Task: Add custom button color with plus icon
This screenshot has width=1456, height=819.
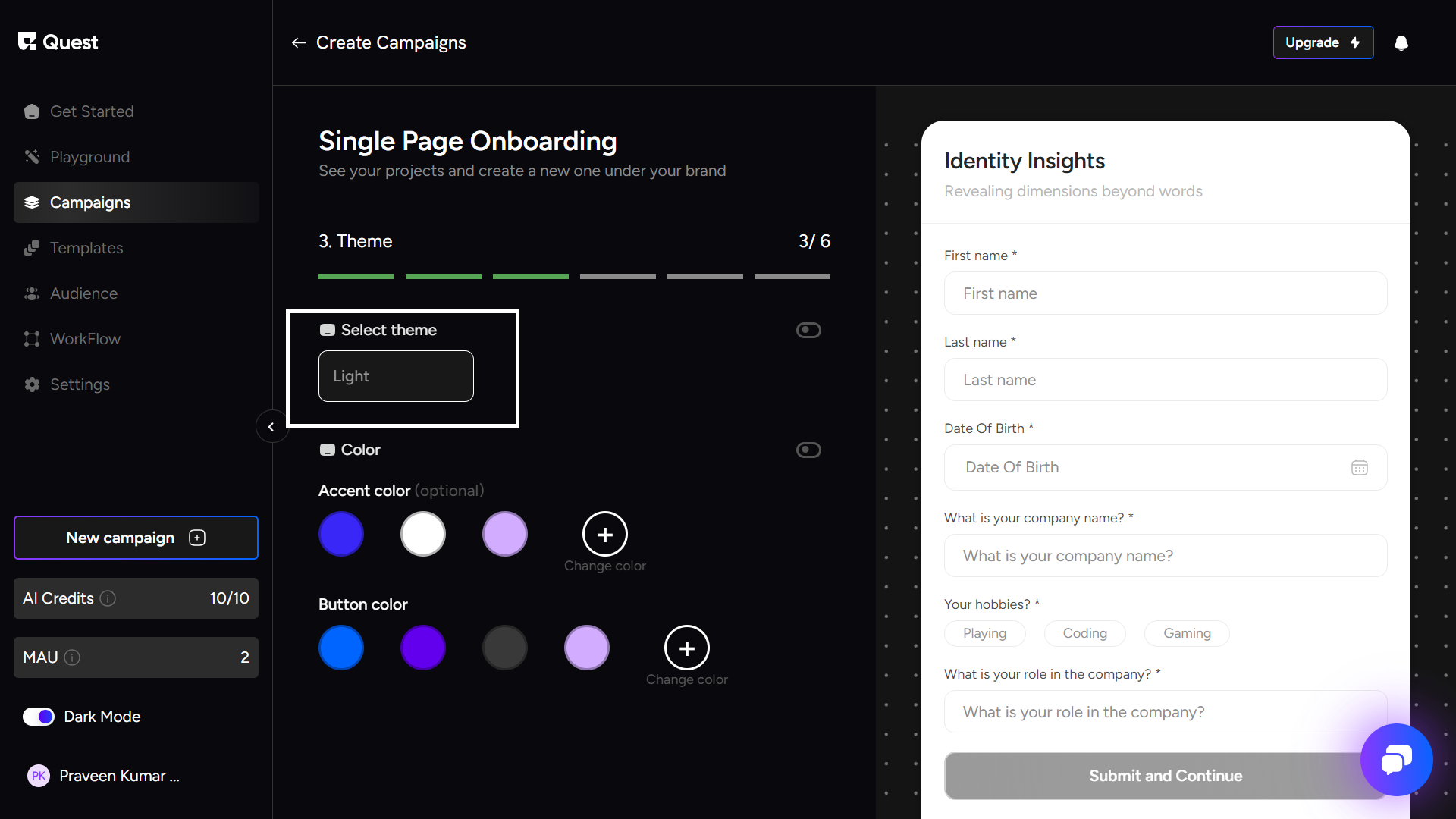Action: (x=686, y=648)
